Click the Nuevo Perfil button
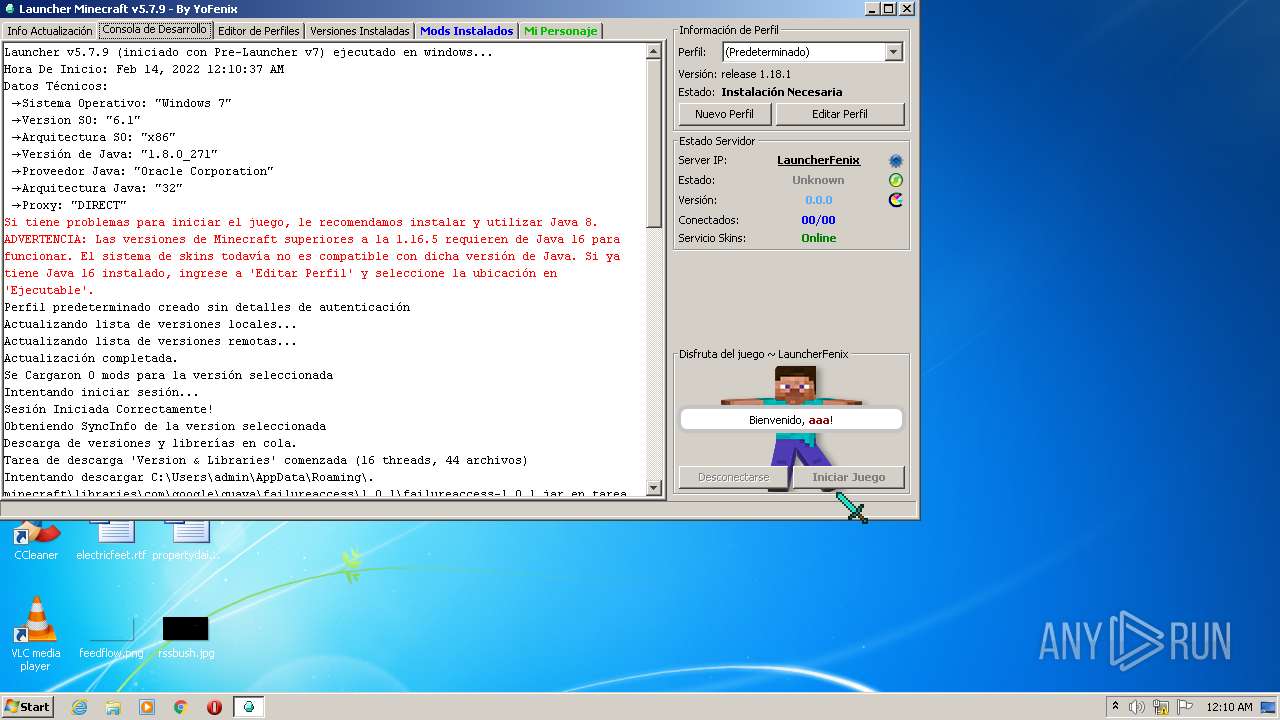The width and height of the screenshot is (1280, 720). tap(725, 114)
